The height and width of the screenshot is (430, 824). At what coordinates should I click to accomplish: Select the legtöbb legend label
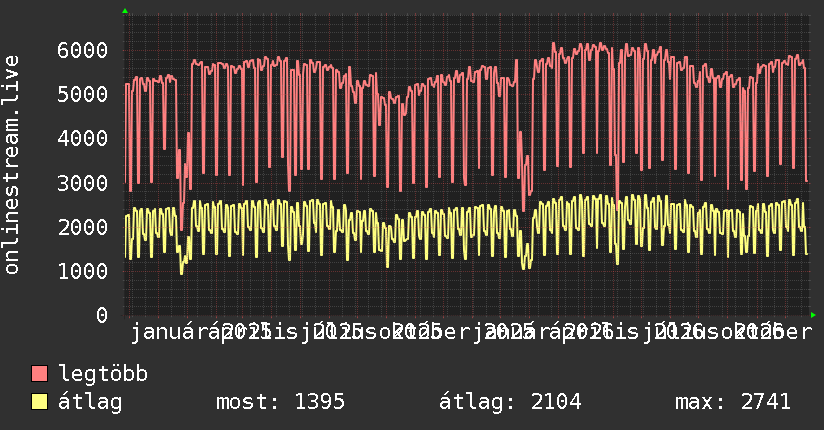tap(103, 373)
